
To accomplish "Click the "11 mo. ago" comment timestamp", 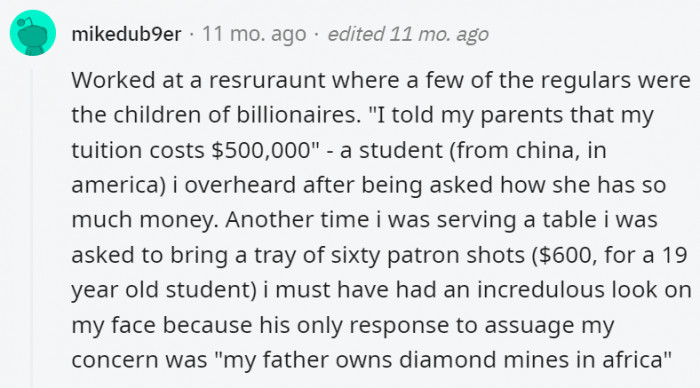I will click(254, 34).
